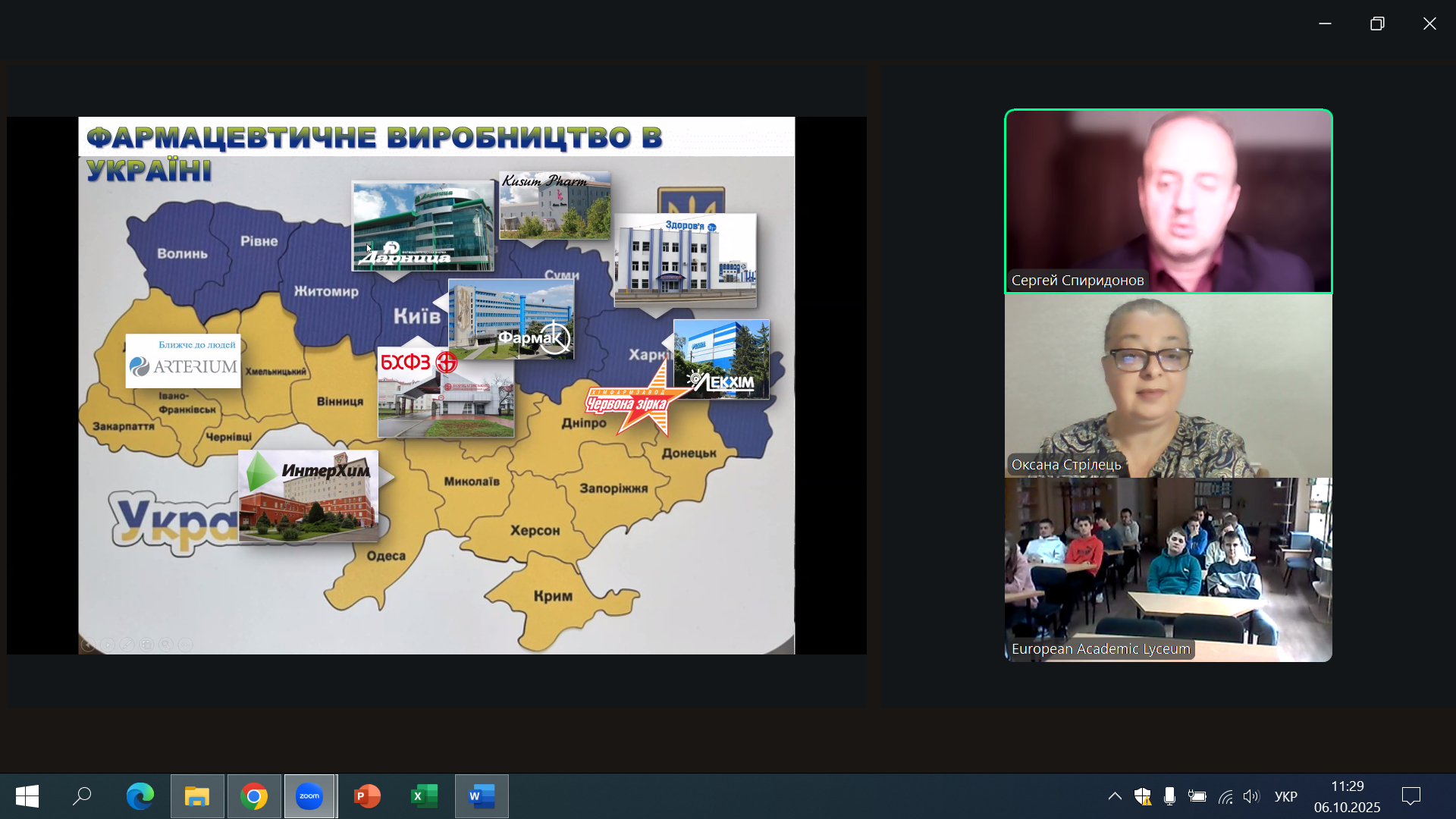Screen dimensions: 1456x819
Task: Click the microphone tray icon
Action: (x=1169, y=796)
